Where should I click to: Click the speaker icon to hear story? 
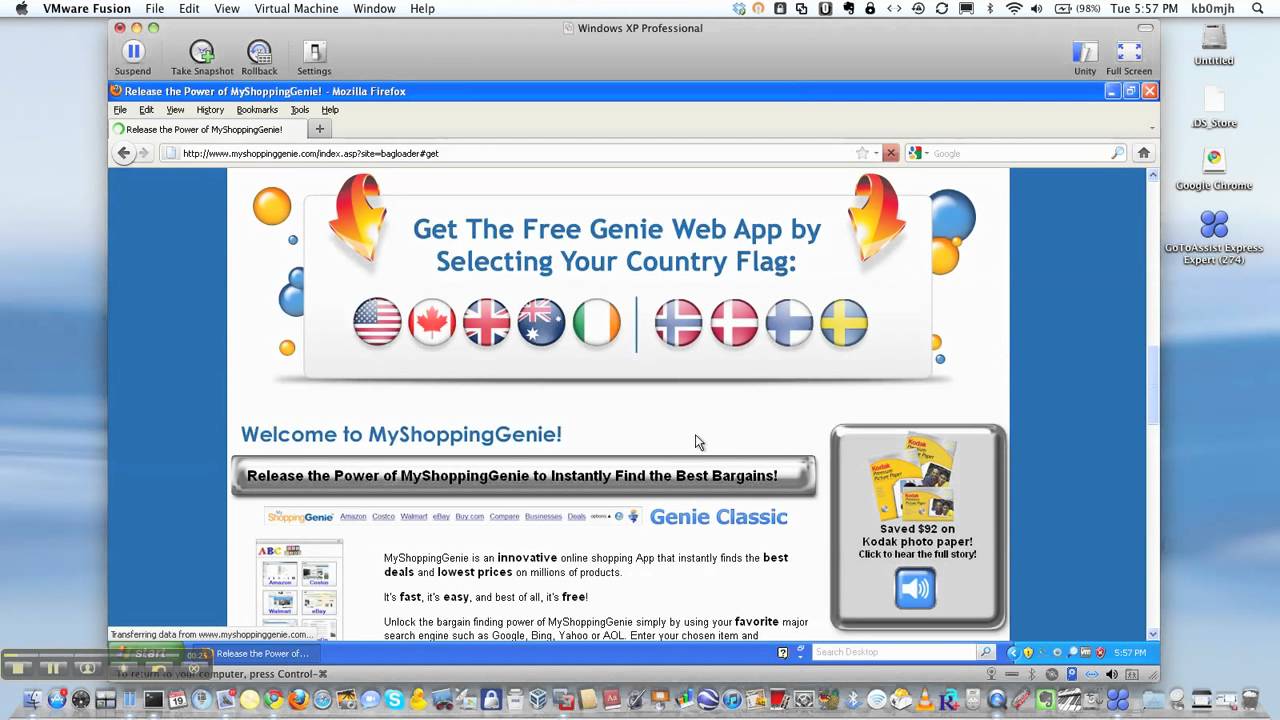tap(915, 588)
